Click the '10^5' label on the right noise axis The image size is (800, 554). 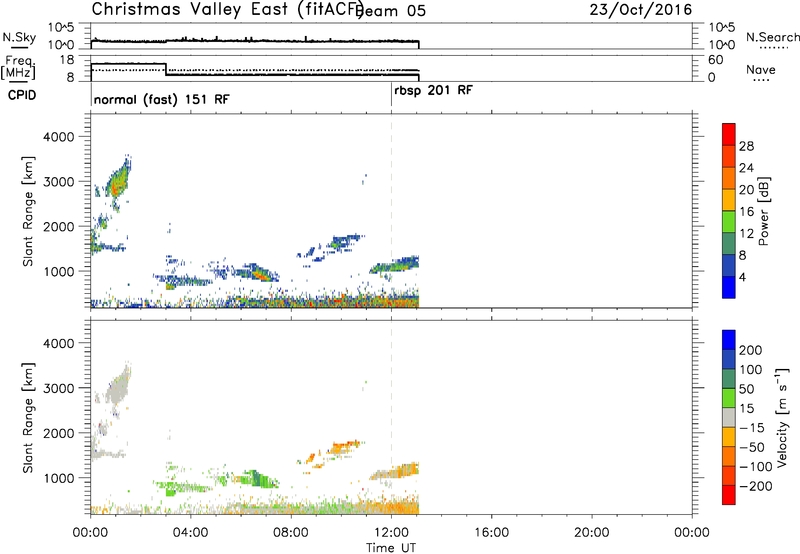click(x=722, y=27)
